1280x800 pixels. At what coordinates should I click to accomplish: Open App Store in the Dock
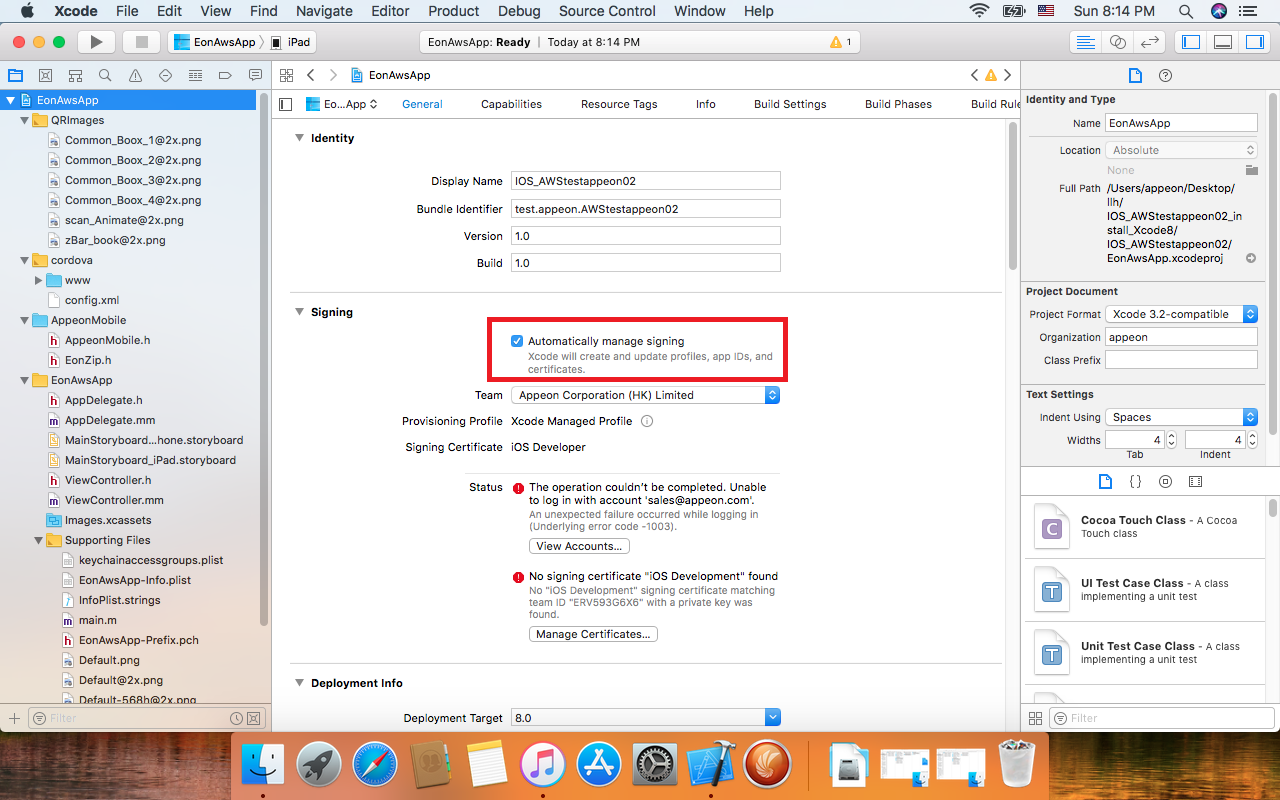click(600, 766)
